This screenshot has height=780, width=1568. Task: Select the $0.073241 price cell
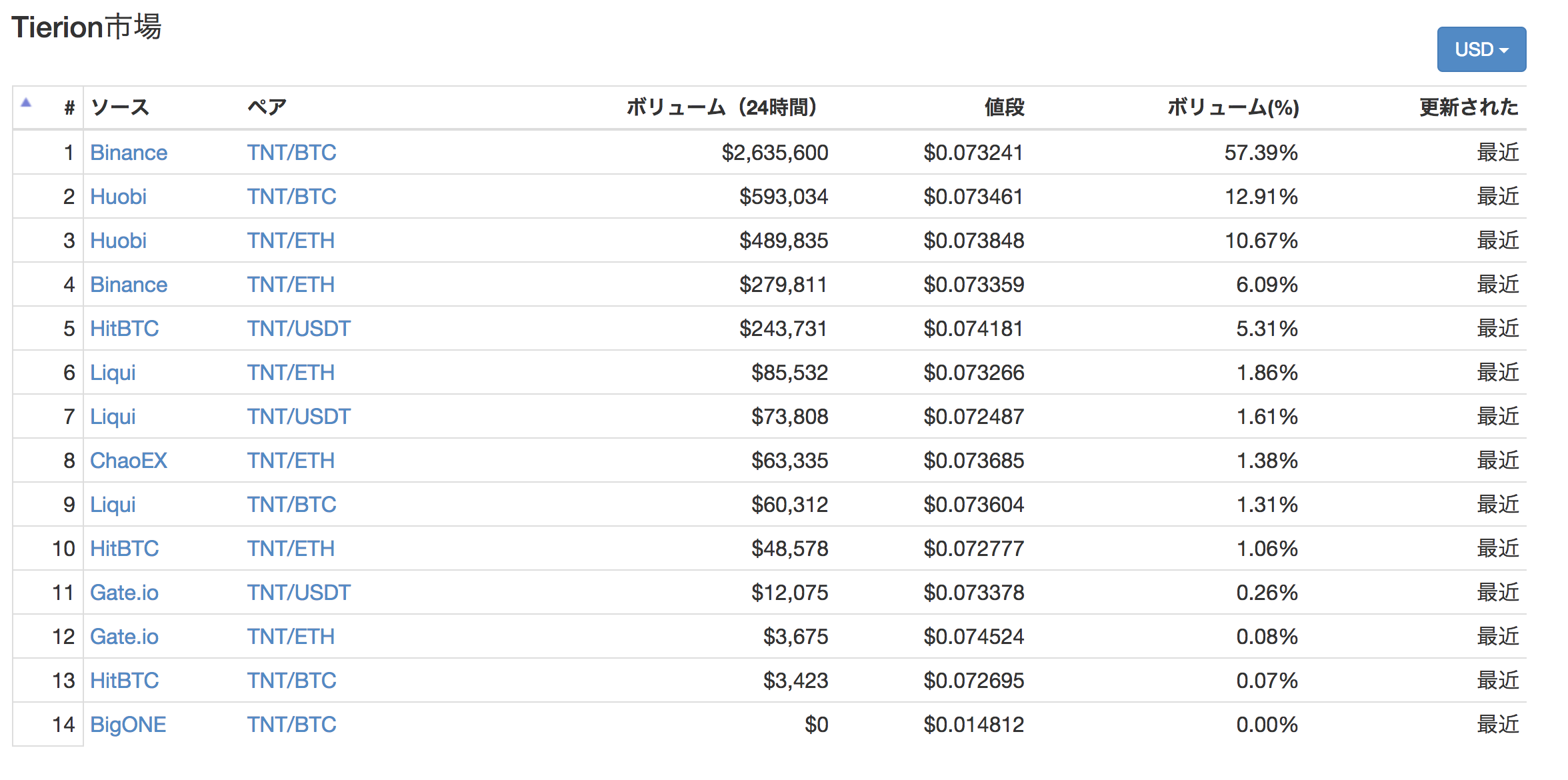click(x=973, y=153)
